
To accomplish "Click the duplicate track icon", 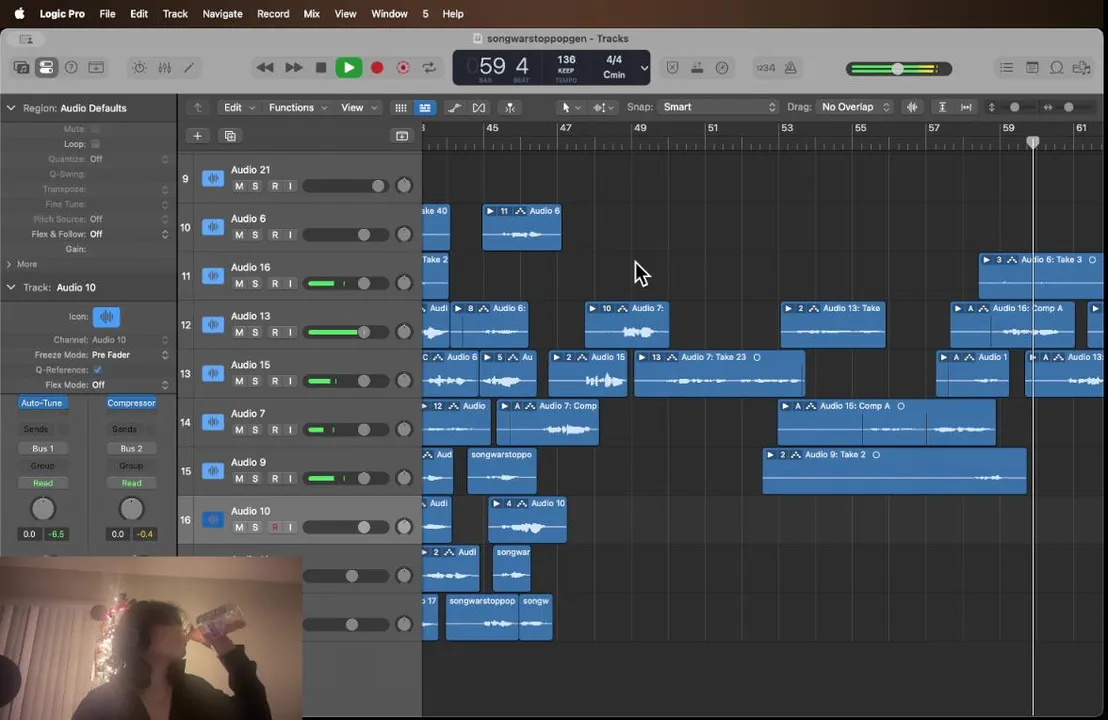I will (230, 136).
